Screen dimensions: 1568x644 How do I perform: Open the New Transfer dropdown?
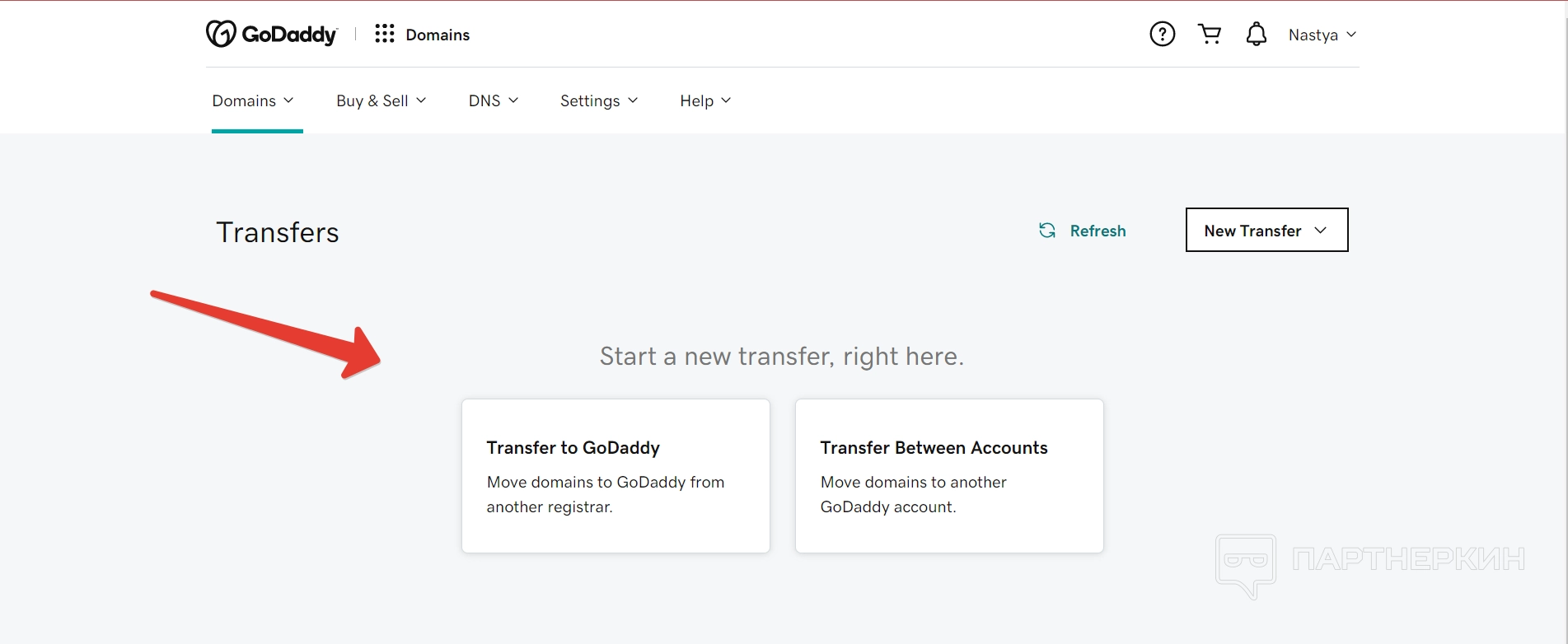[1266, 230]
